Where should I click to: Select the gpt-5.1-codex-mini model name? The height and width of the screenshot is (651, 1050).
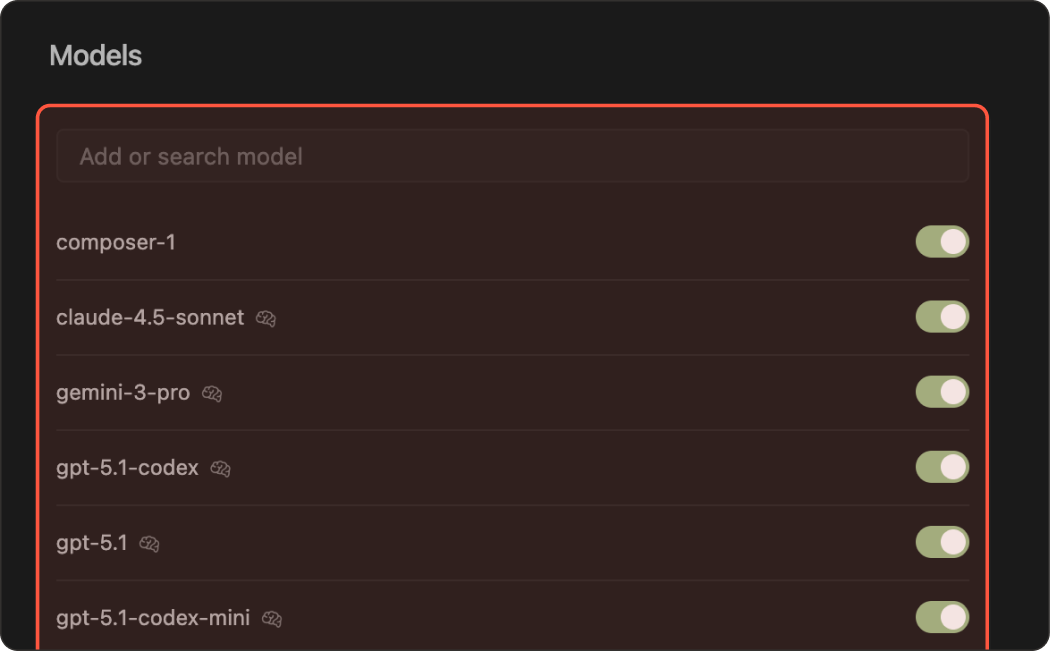tap(153, 618)
